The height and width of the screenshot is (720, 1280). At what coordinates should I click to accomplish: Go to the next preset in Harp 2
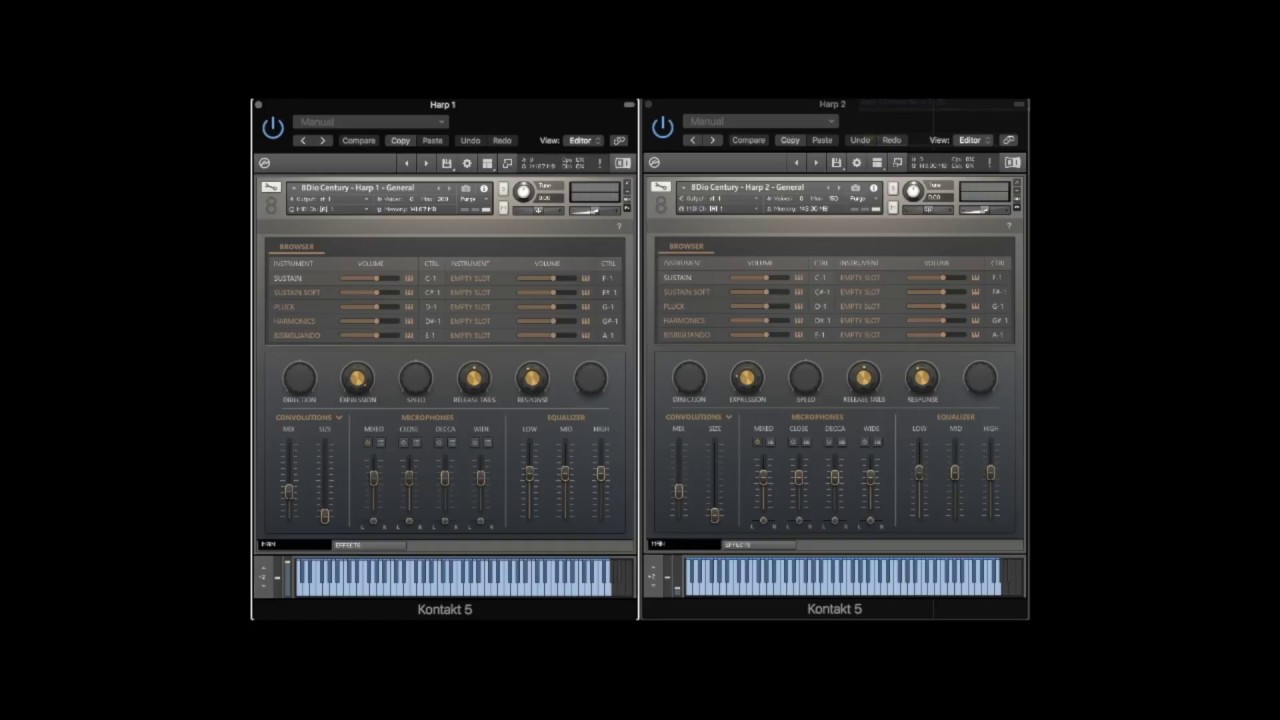coord(712,141)
